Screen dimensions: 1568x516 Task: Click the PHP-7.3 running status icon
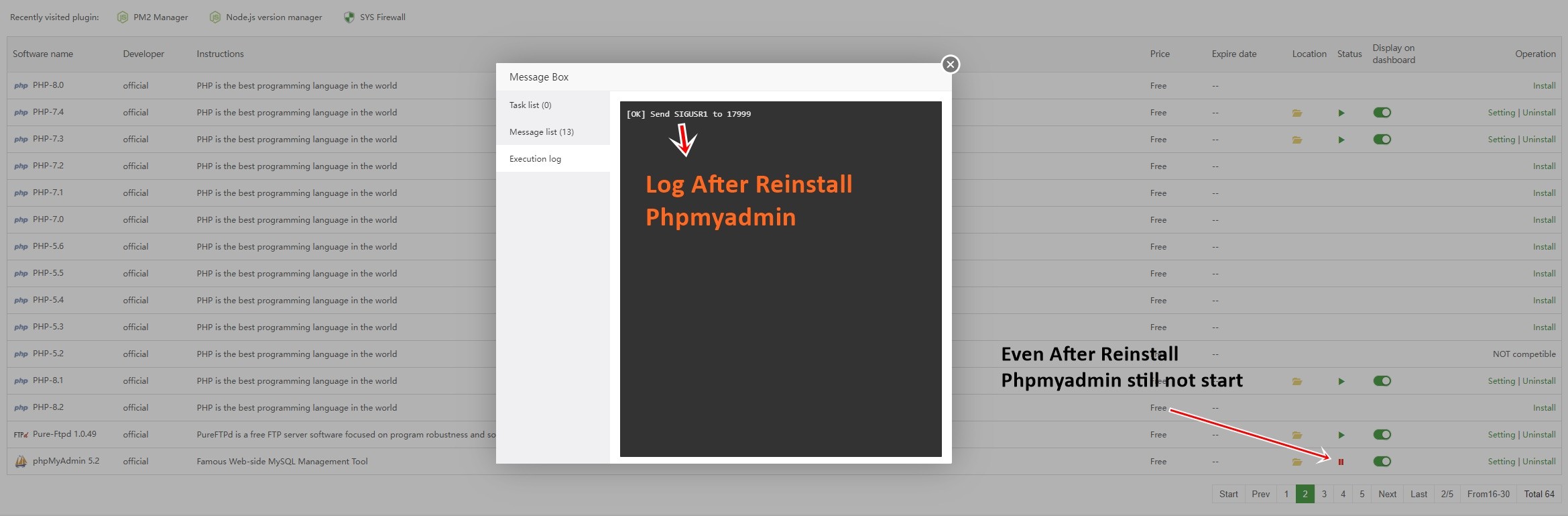point(1341,140)
